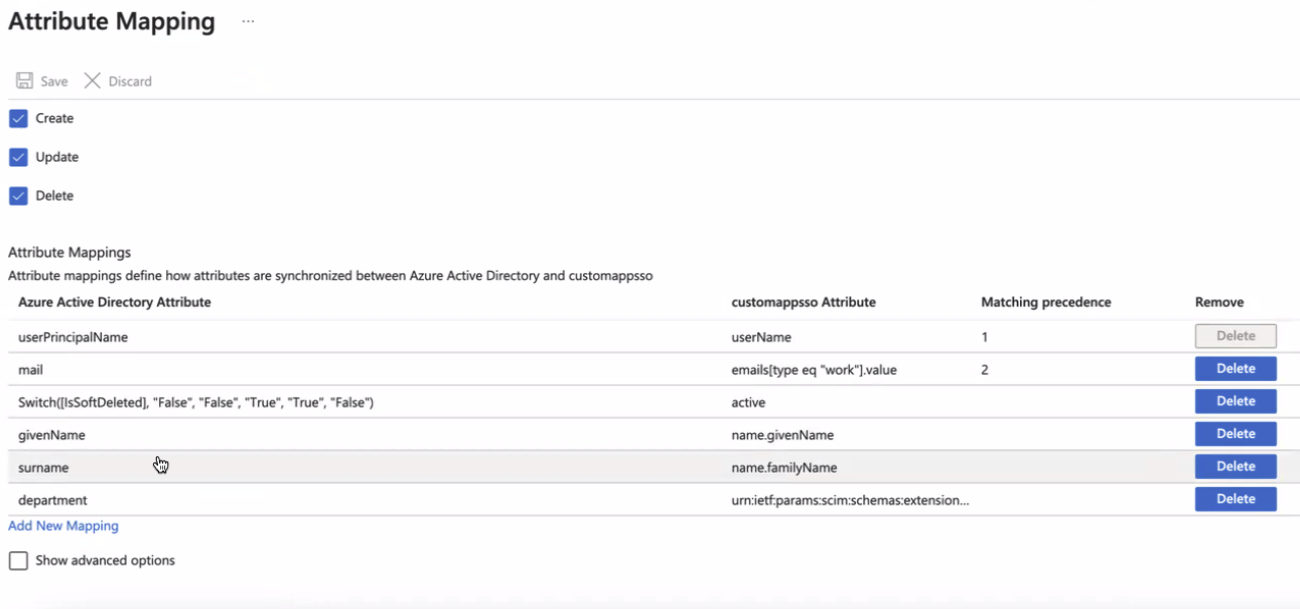Image resolution: width=1300 pixels, height=609 pixels.
Task: Click matching precedence value 1
Action: tap(985, 337)
